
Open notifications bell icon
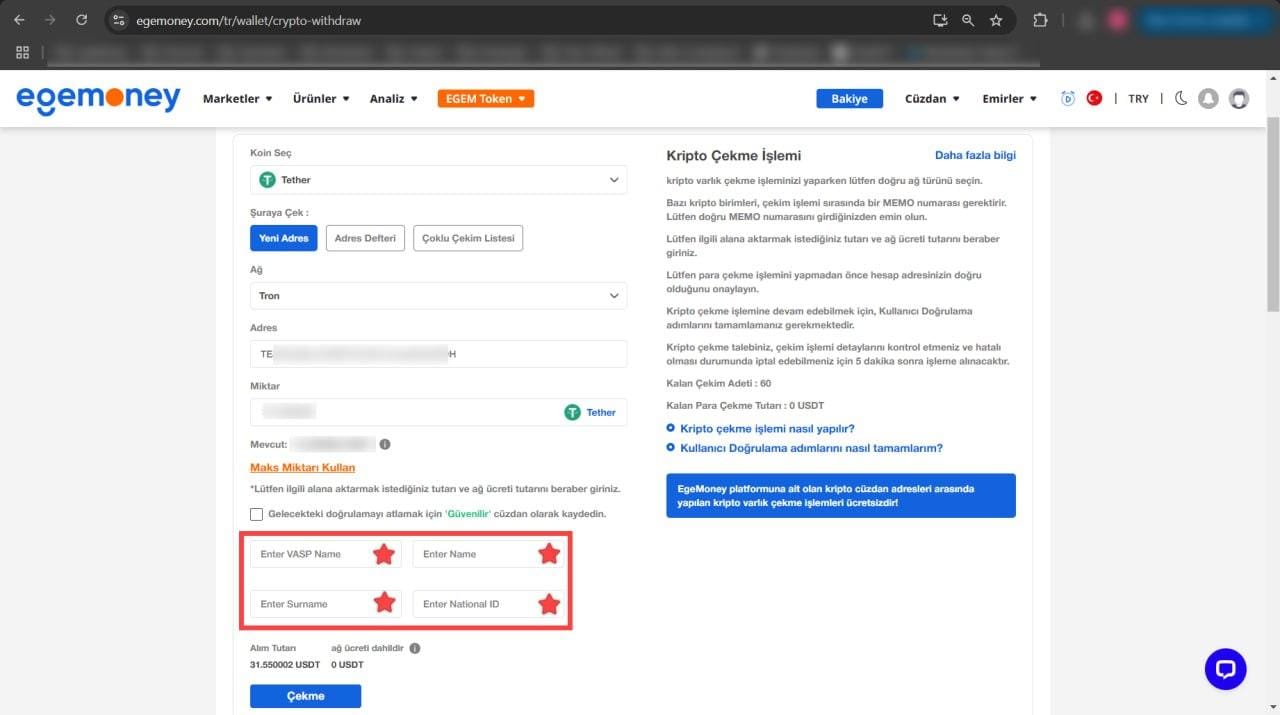pyautogui.click(x=1208, y=98)
